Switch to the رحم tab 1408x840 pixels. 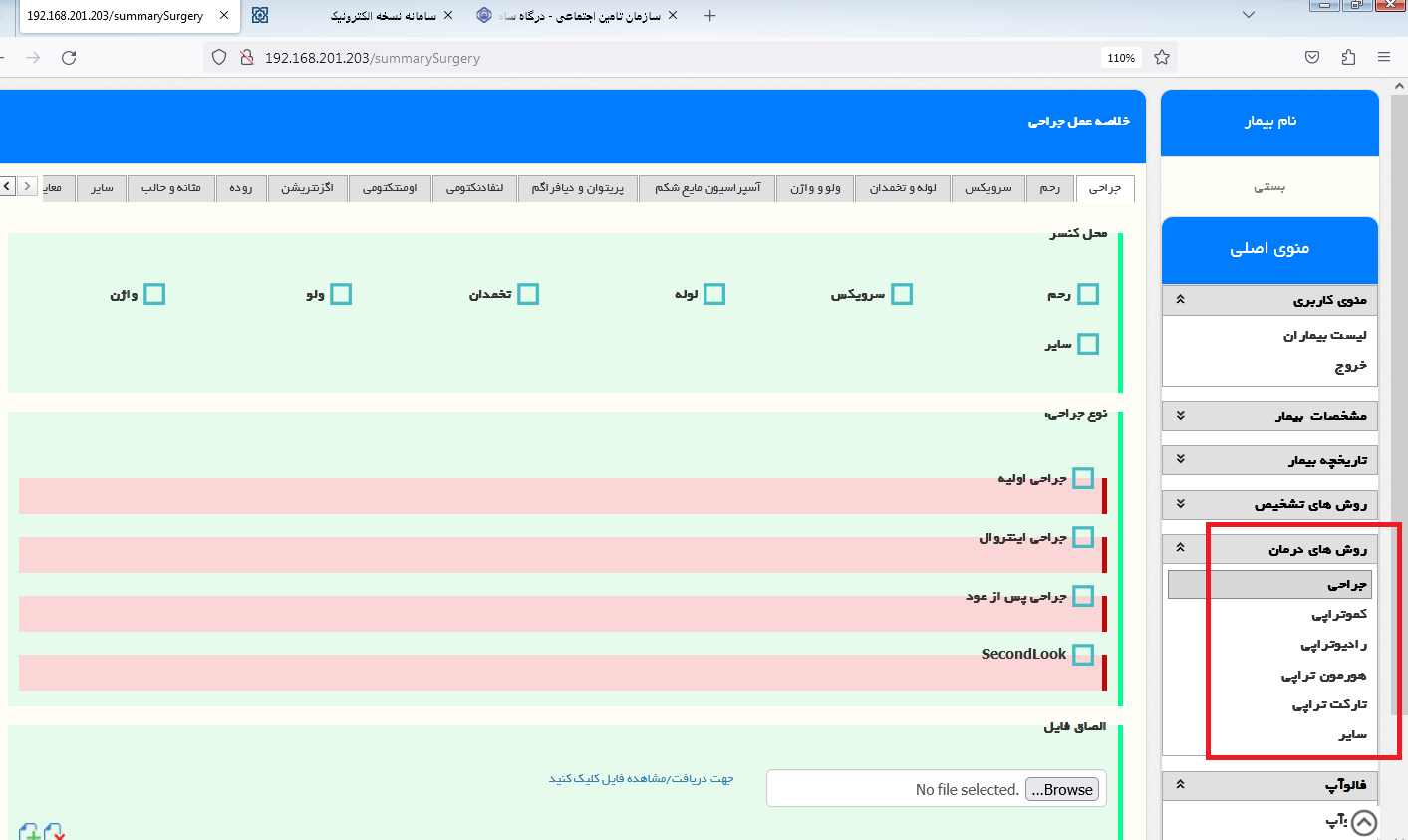[x=1051, y=188]
